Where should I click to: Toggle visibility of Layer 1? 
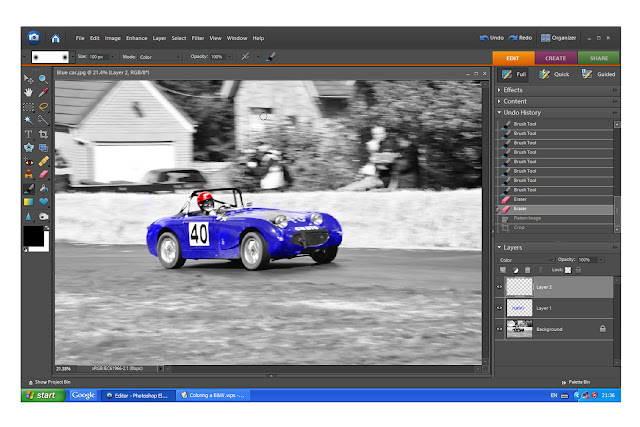click(x=501, y=308)
